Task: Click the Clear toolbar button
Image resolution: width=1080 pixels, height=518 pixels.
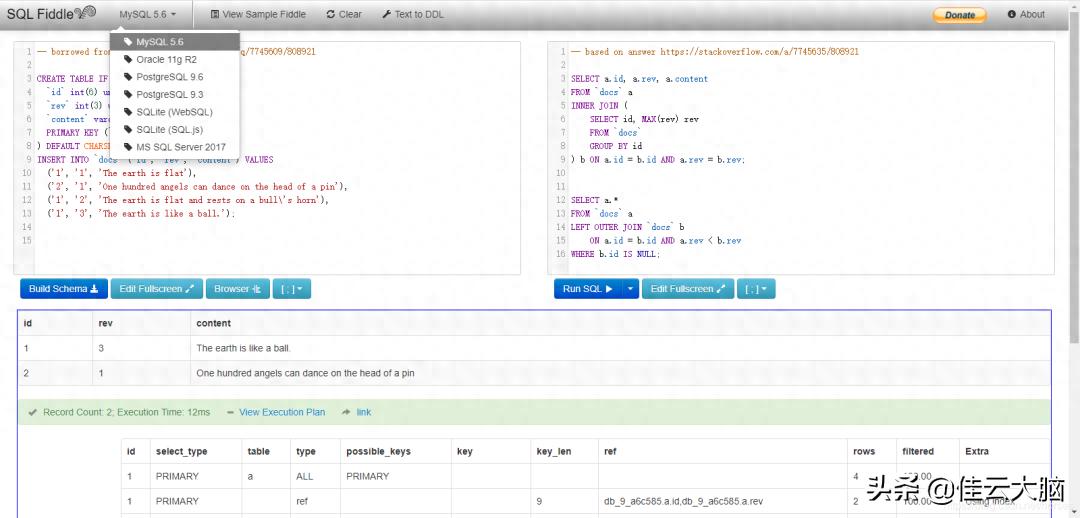Action: click(344, 15)
